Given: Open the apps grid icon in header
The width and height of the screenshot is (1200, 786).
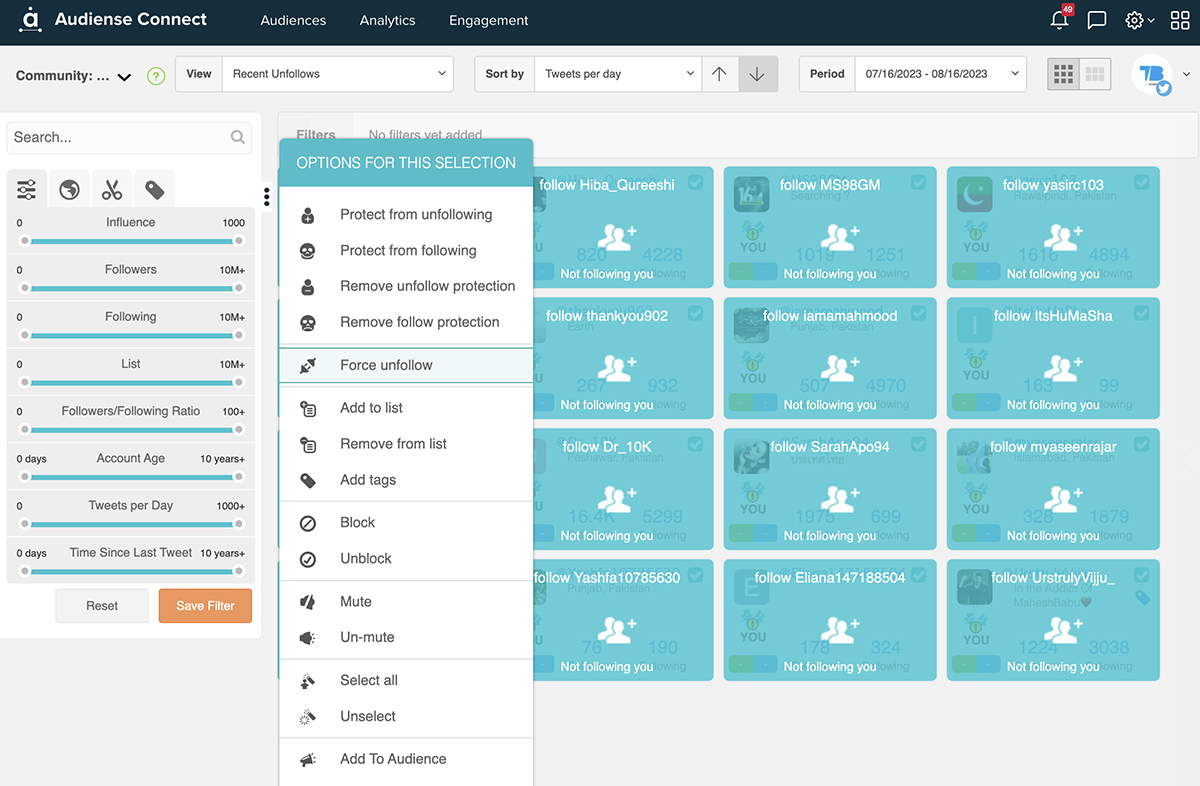Looking at the screenshot, I should click(x=1180, y=20).
